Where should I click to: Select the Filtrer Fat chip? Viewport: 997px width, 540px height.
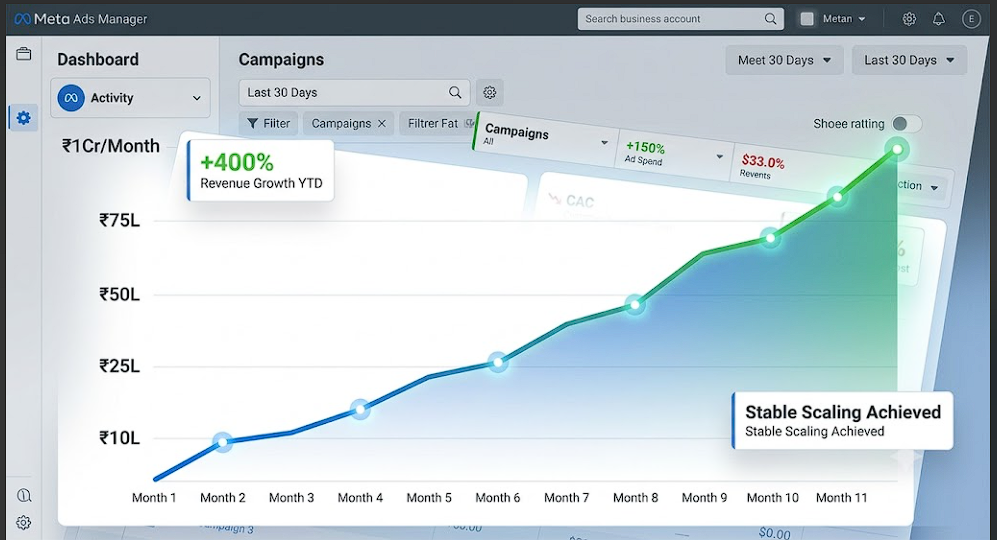coord(439,123)
